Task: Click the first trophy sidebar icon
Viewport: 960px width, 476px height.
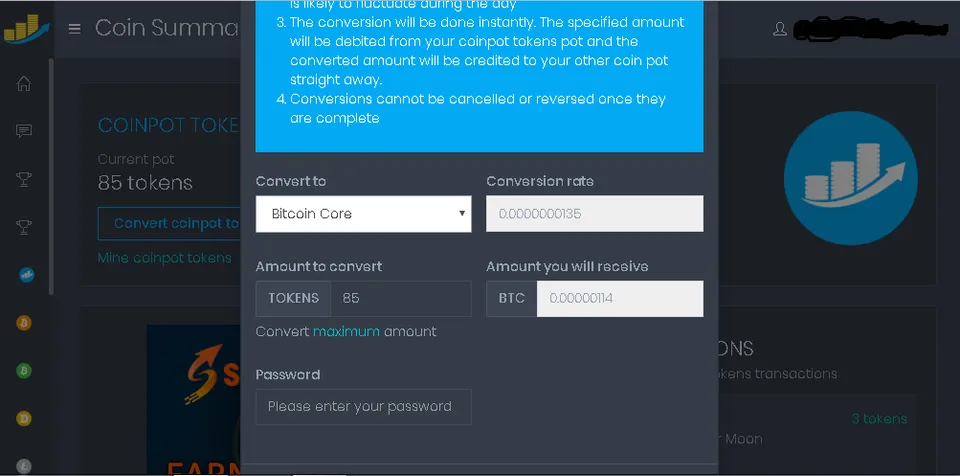Action: click(24, 179)
